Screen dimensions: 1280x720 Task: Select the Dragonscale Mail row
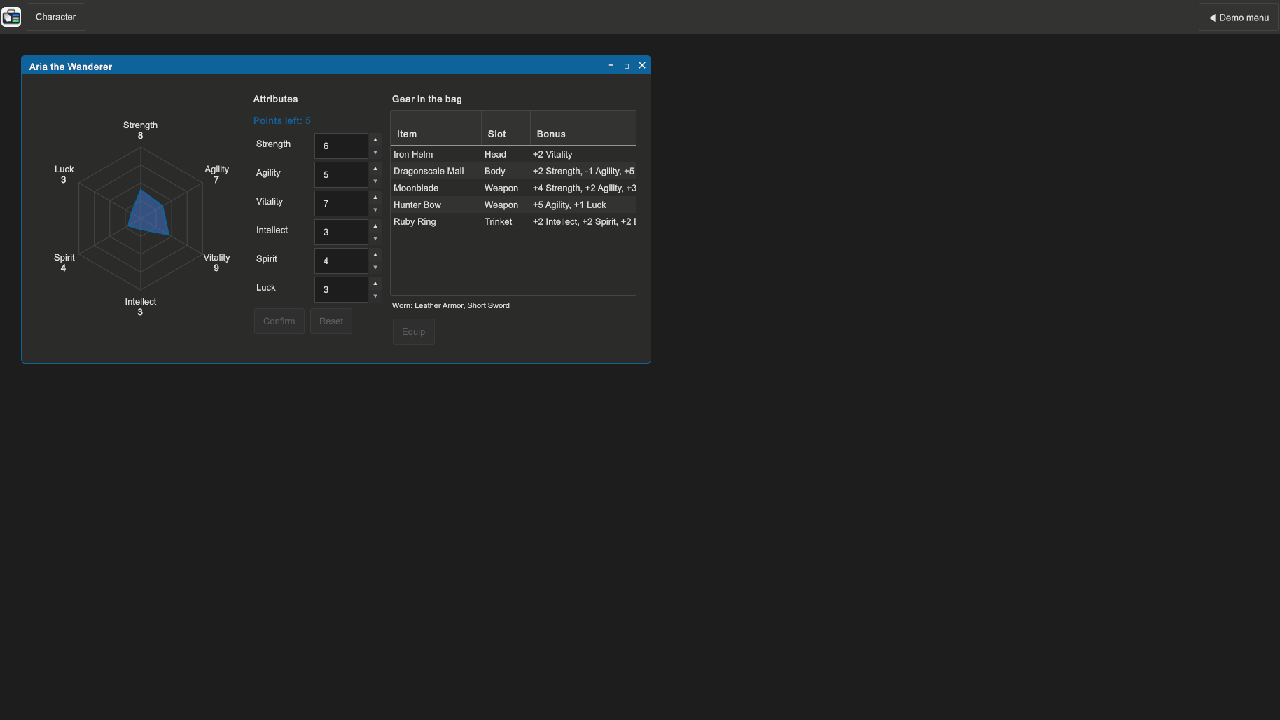pos(513,171)
